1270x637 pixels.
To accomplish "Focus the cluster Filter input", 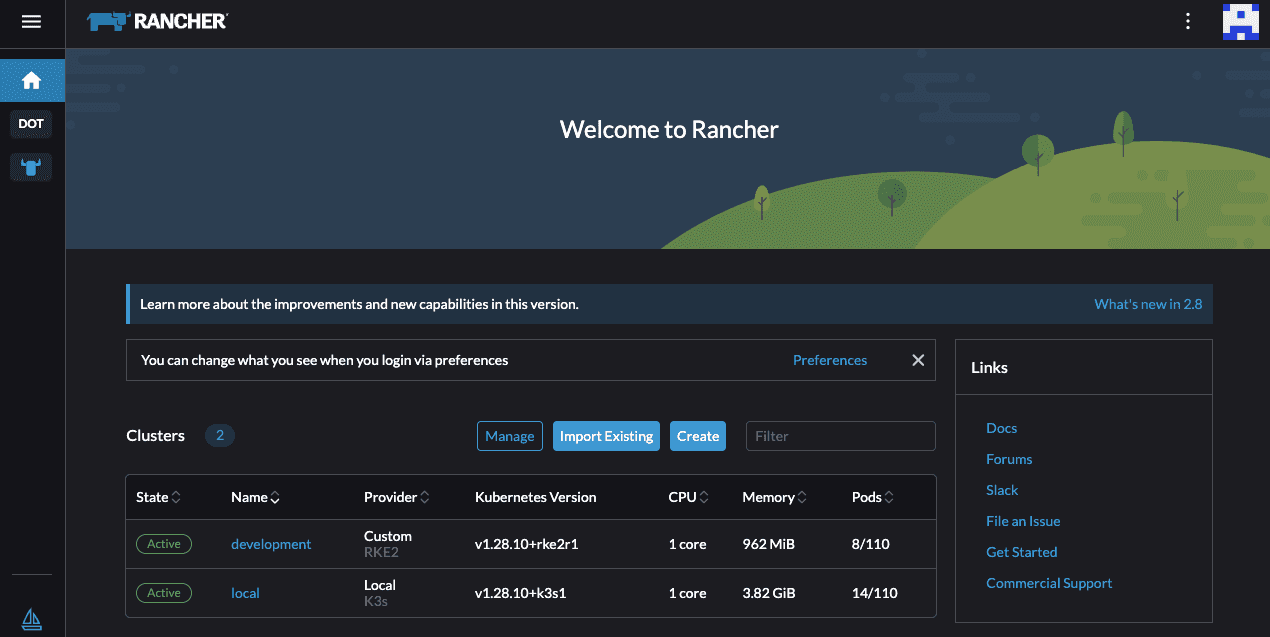I will 841,436.
